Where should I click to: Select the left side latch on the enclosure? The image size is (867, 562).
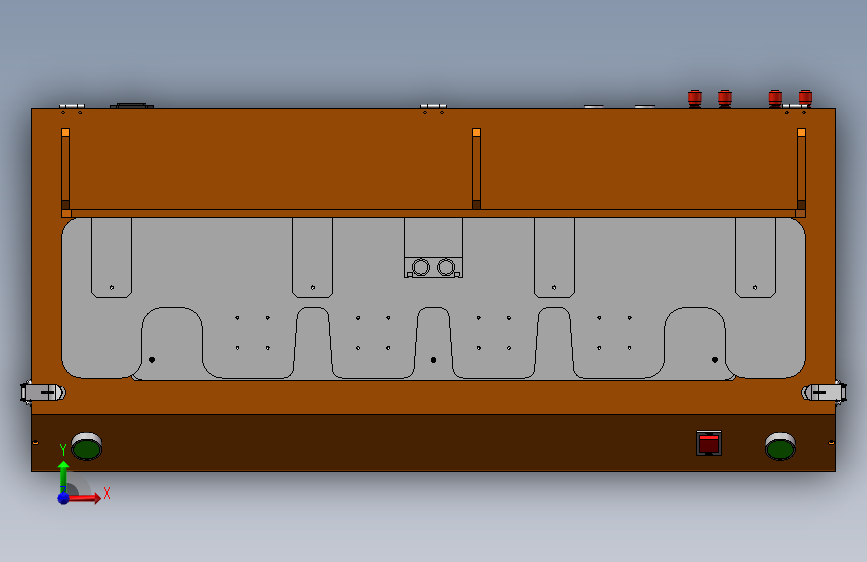43,392
